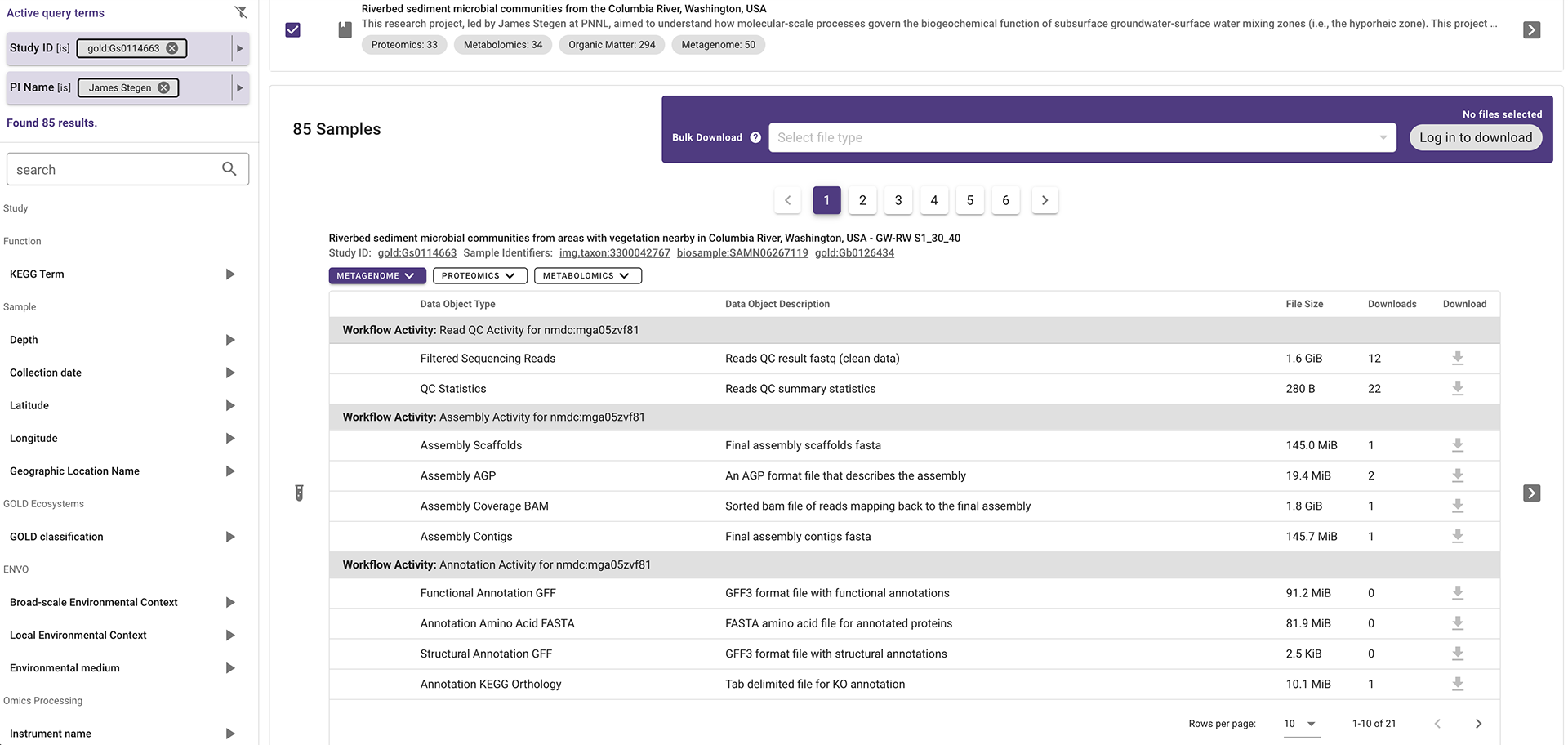Select the METAGENOME omics tab
The height and width of the screenshot is (745, 1568).
pos(377,276)
